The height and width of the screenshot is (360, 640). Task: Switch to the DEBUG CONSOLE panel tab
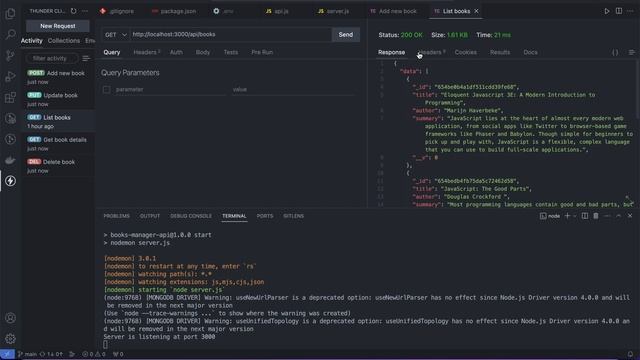[191, 216]
